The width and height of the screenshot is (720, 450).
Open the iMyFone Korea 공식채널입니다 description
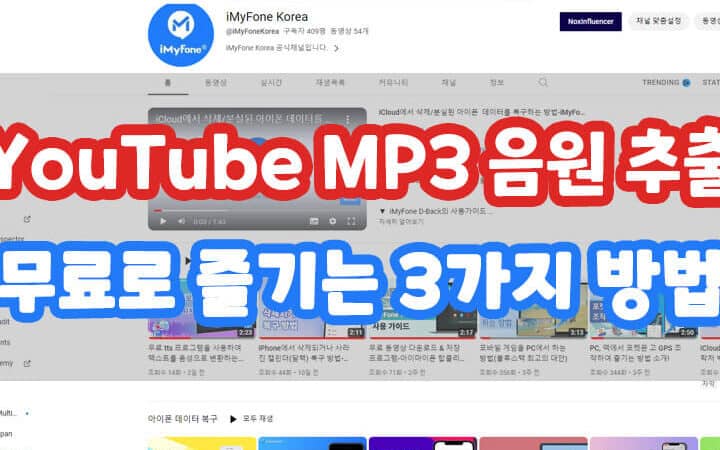pyautogui.click(x=277, y=48)
